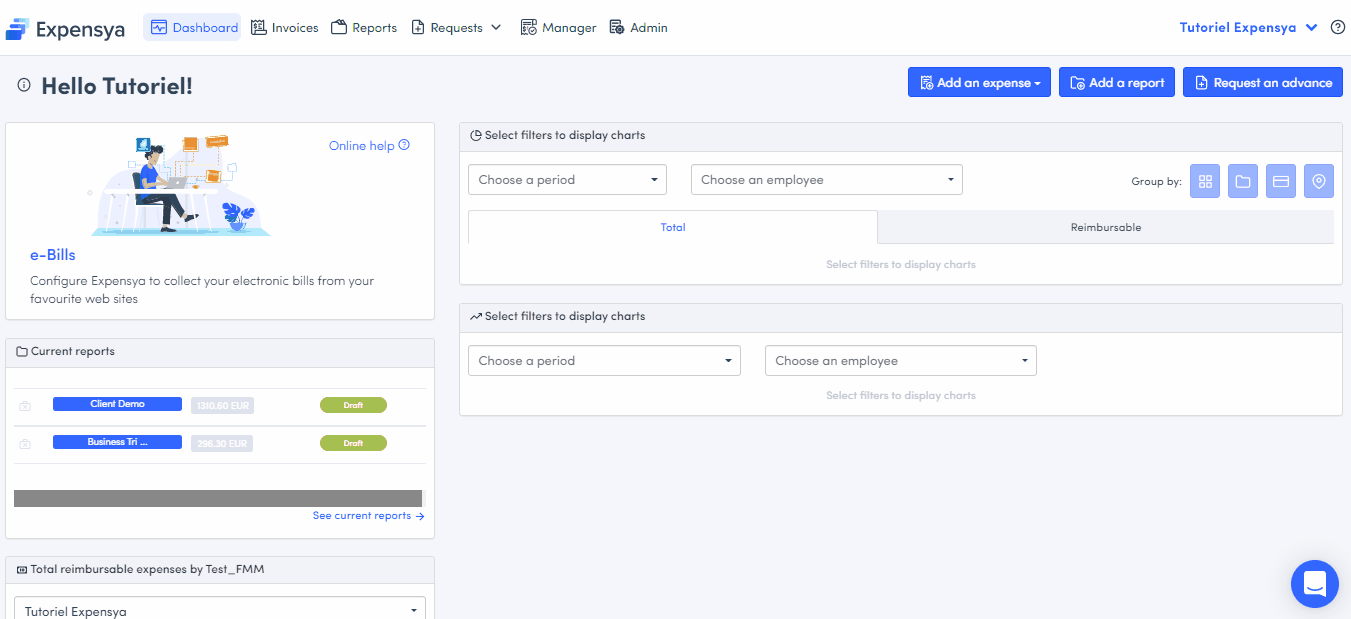Click the camera icon beside Client Demo report
The image size is (1351, 619).
pos(25,406)
